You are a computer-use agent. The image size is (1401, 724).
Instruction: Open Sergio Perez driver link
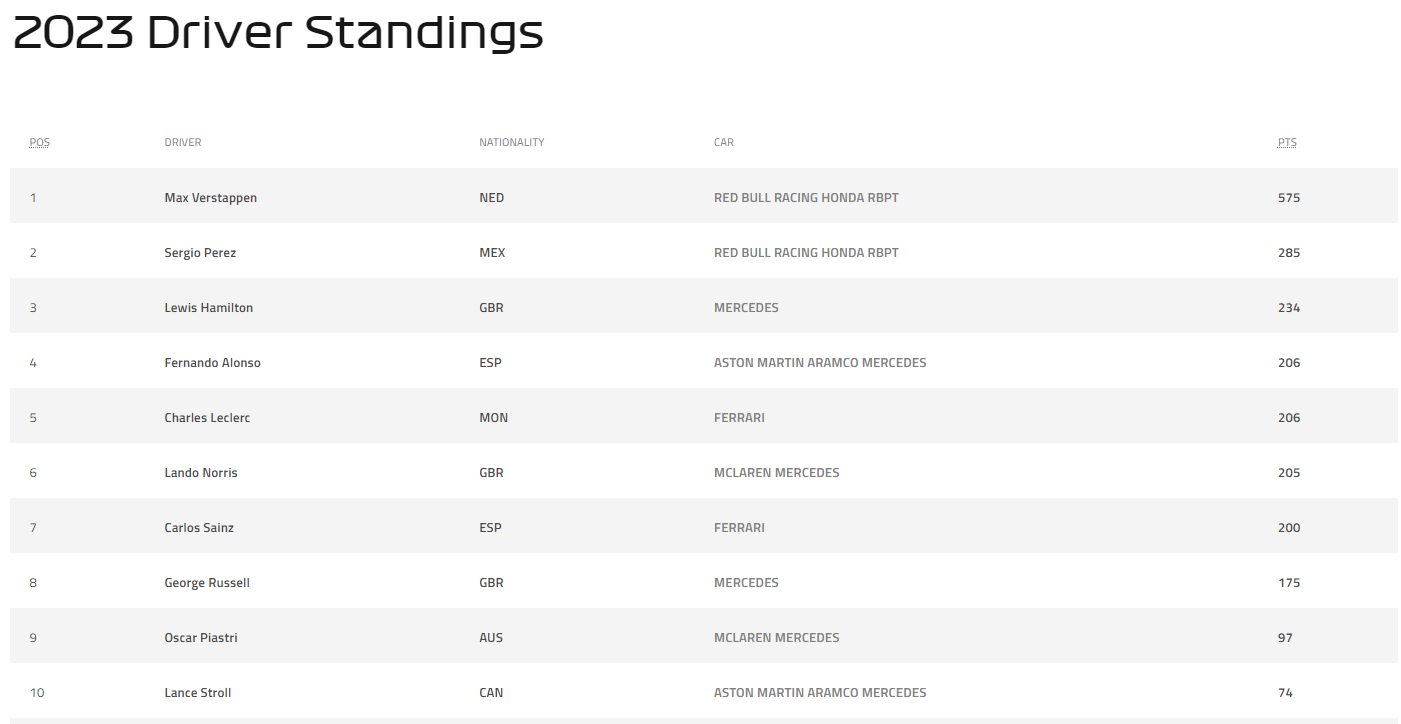pyautogui.click(x=200, y=253)
